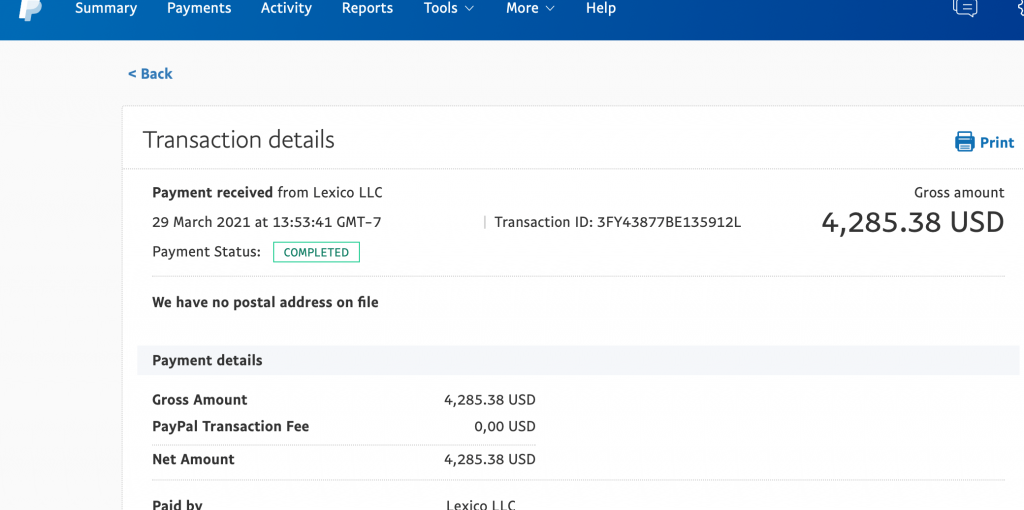The width and height of the screenshot is (1024, 510).
Task: Click the Print link
Action: pyautogui.click(x=997, y=142)
